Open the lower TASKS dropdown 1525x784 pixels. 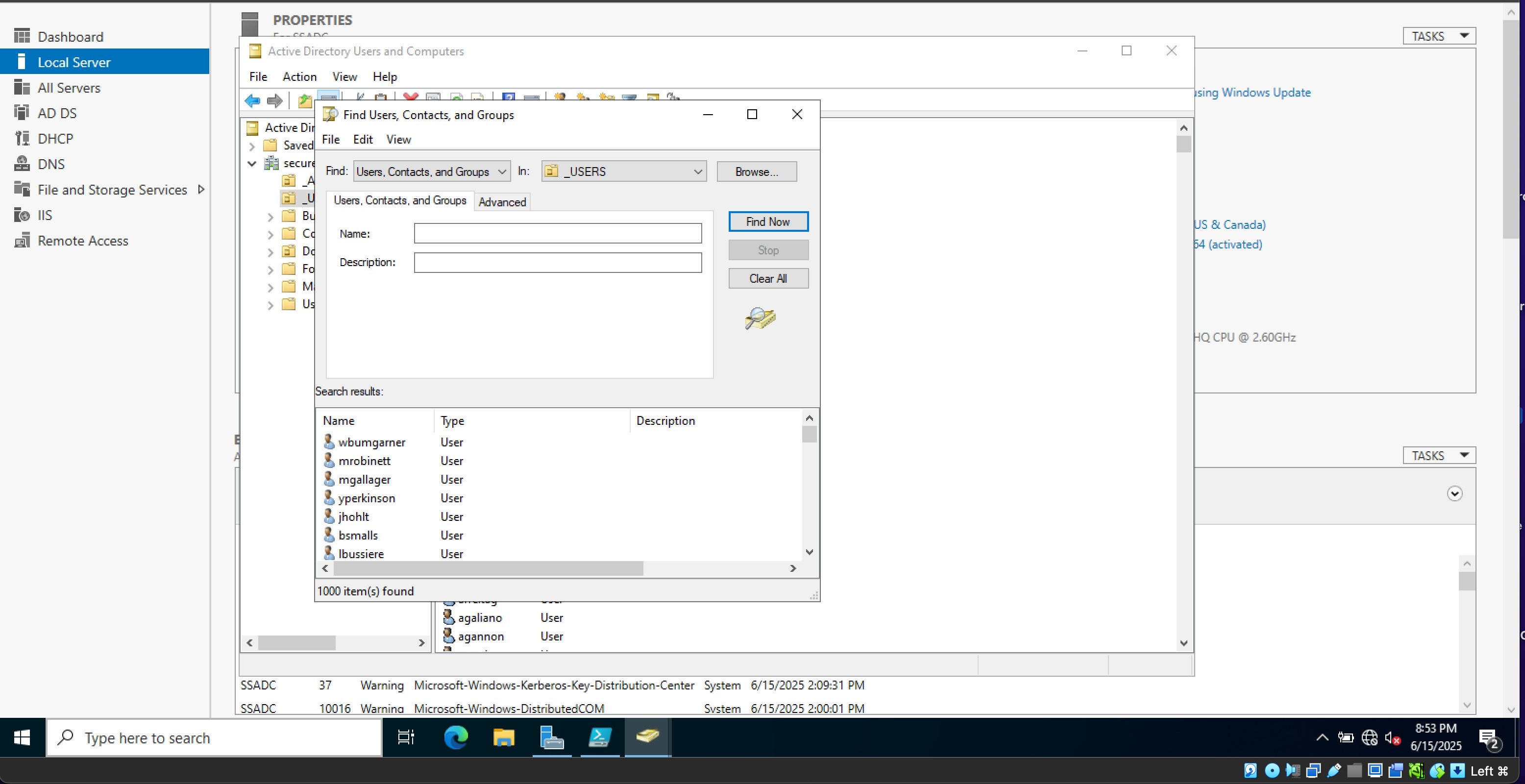[x=1439, y=455]
